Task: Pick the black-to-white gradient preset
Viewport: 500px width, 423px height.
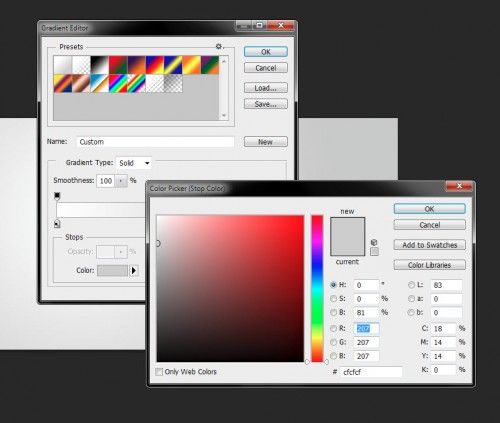Action: coord(99,65)
